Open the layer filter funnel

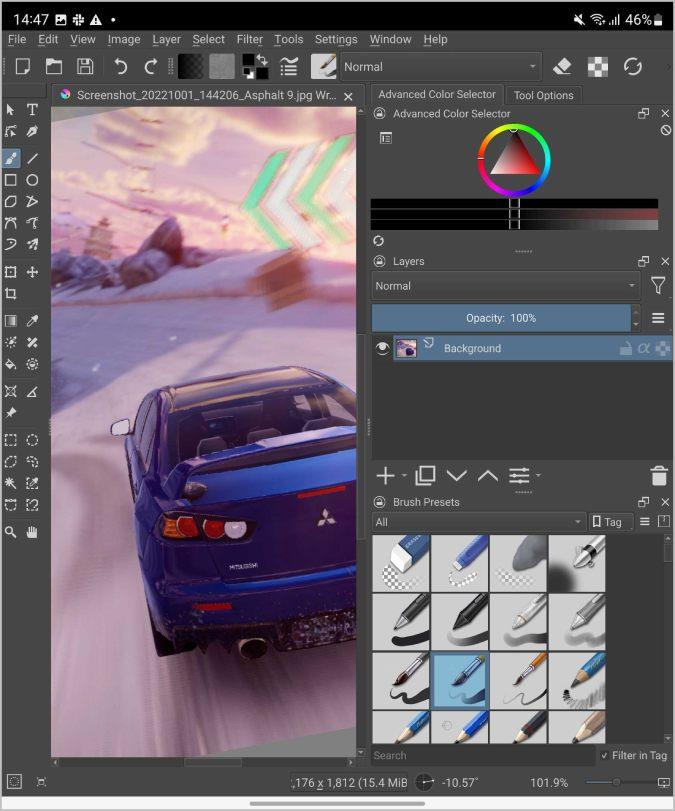click(657, 286)
